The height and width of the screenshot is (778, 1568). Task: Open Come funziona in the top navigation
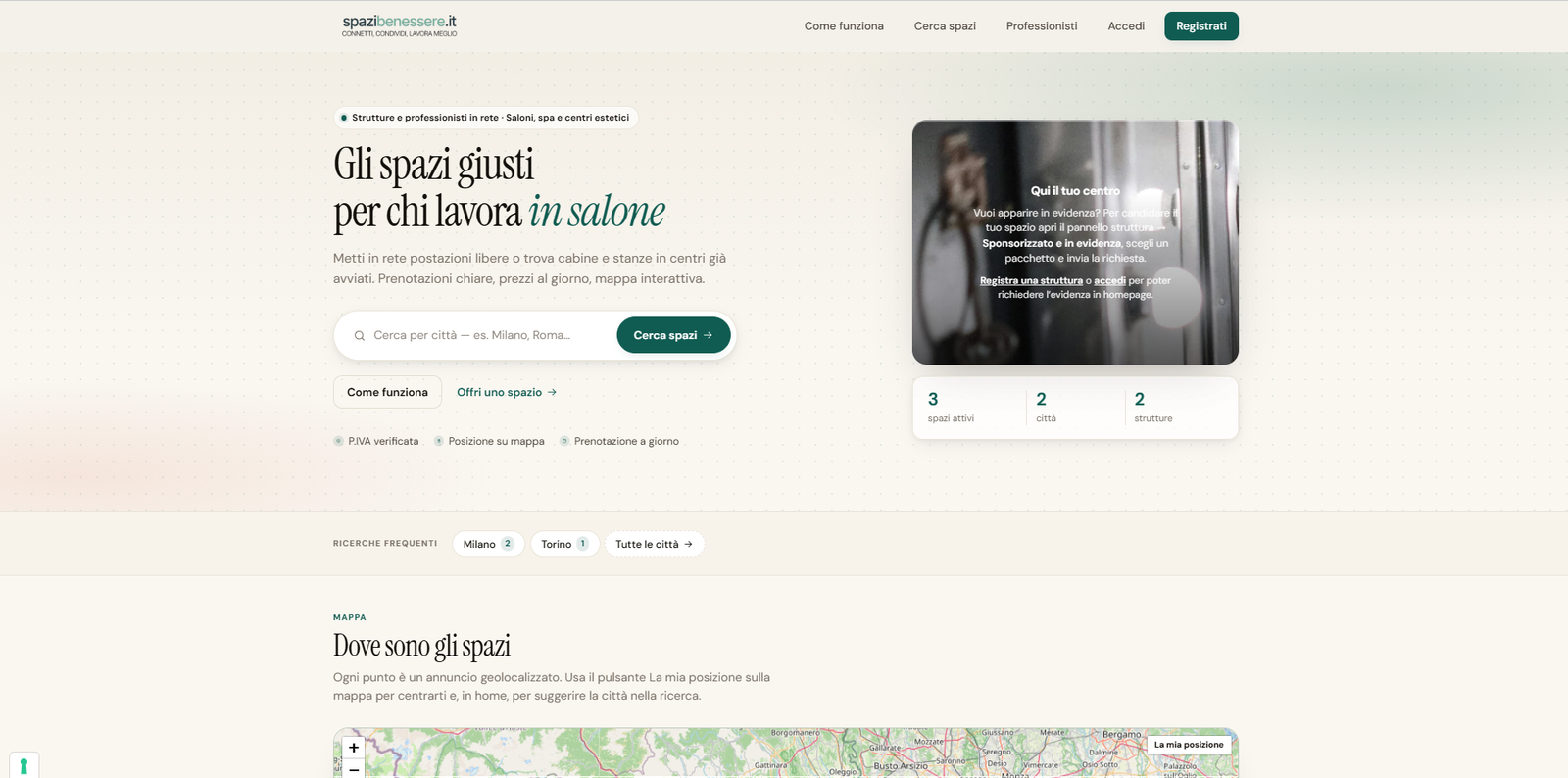point(844,26)
